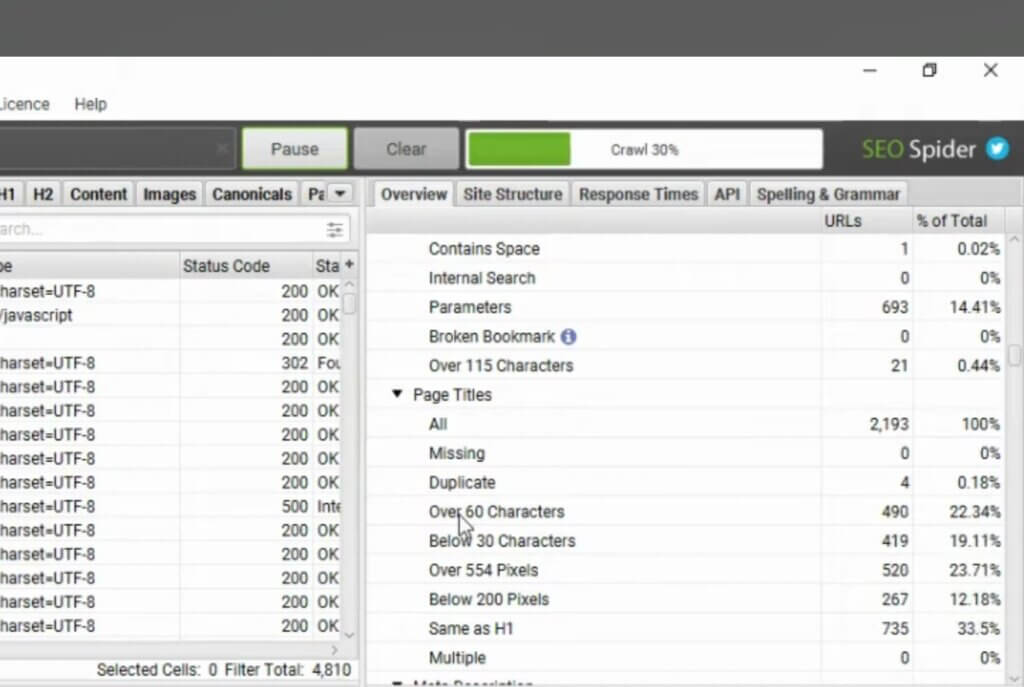
Task: Open the tab overflow dropdown arrow
Action: pos(340,194)
